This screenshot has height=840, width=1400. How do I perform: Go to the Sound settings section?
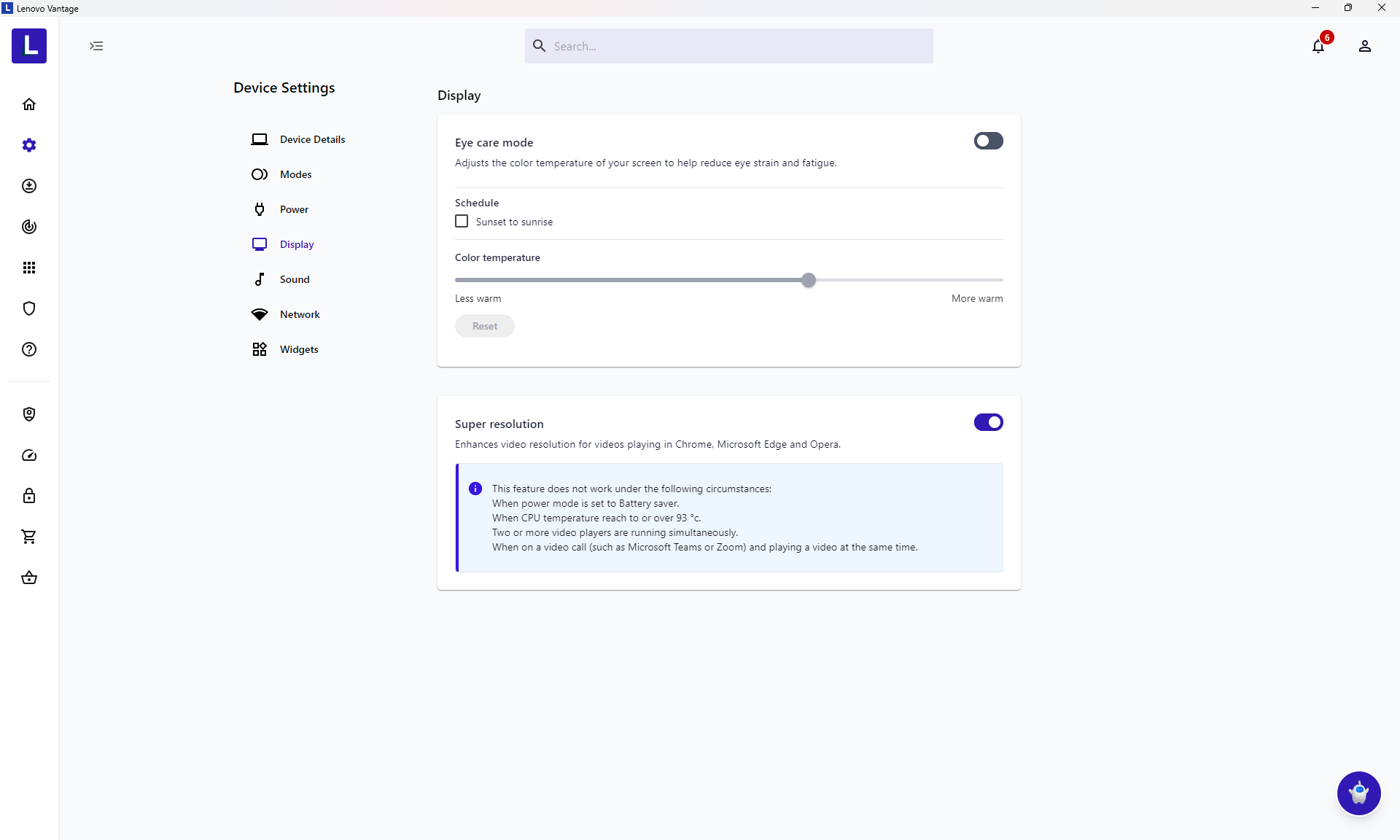coord(294,279)
